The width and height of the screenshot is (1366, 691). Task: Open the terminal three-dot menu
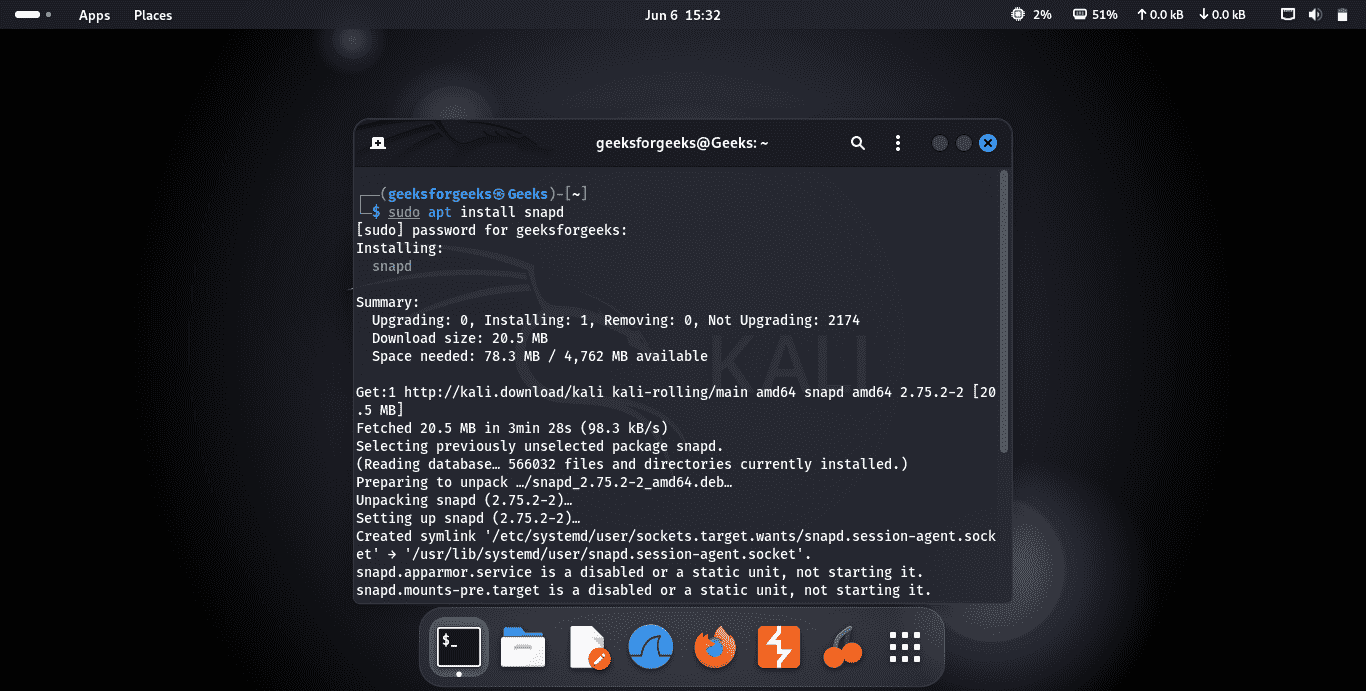pos(898,143)
